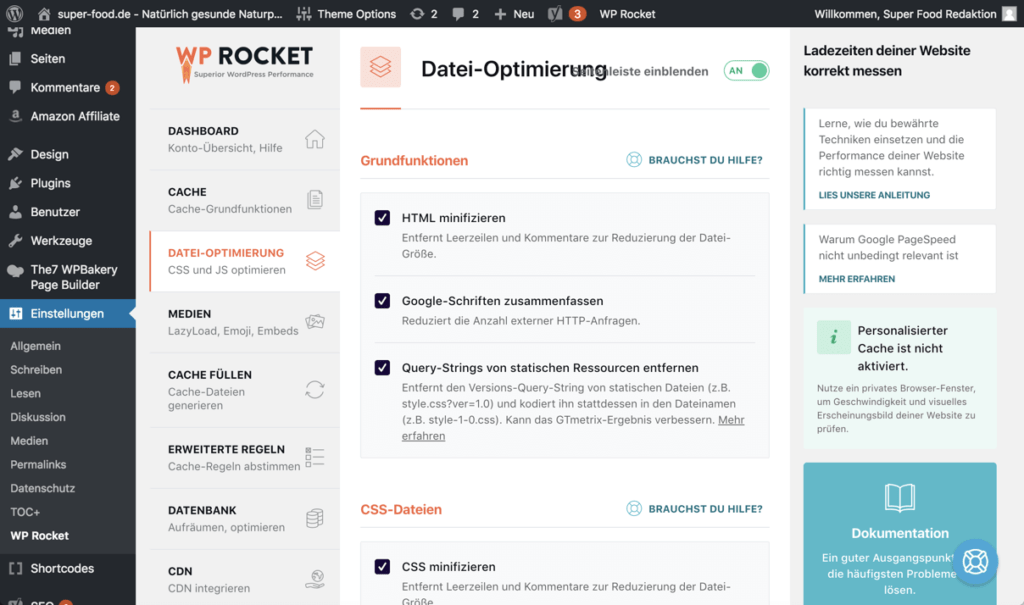
Task: Uncheck HTML minifizieren checkbox
Action: 382,218
